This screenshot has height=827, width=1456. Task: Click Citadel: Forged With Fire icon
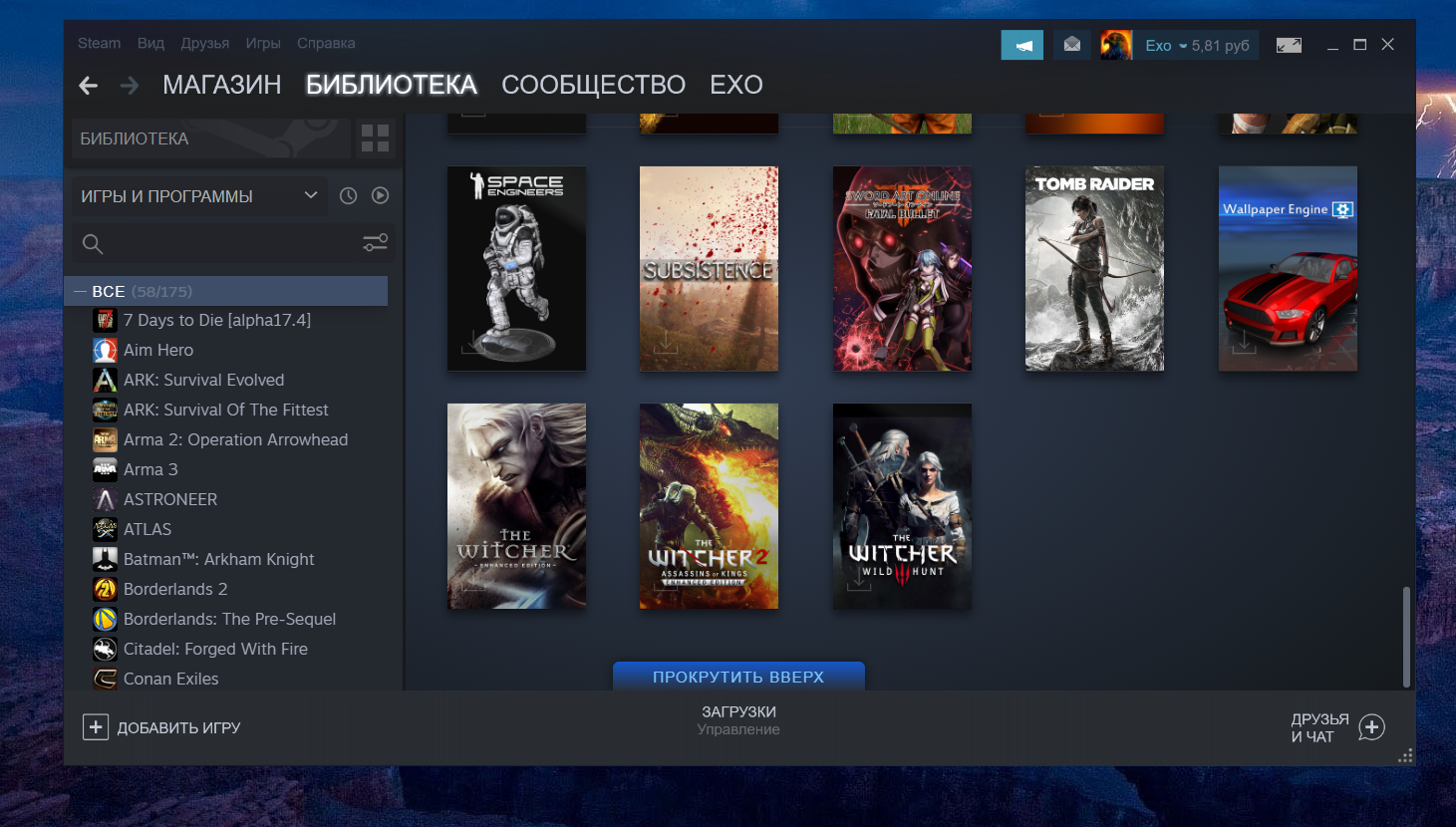click(x=105, y=649)
